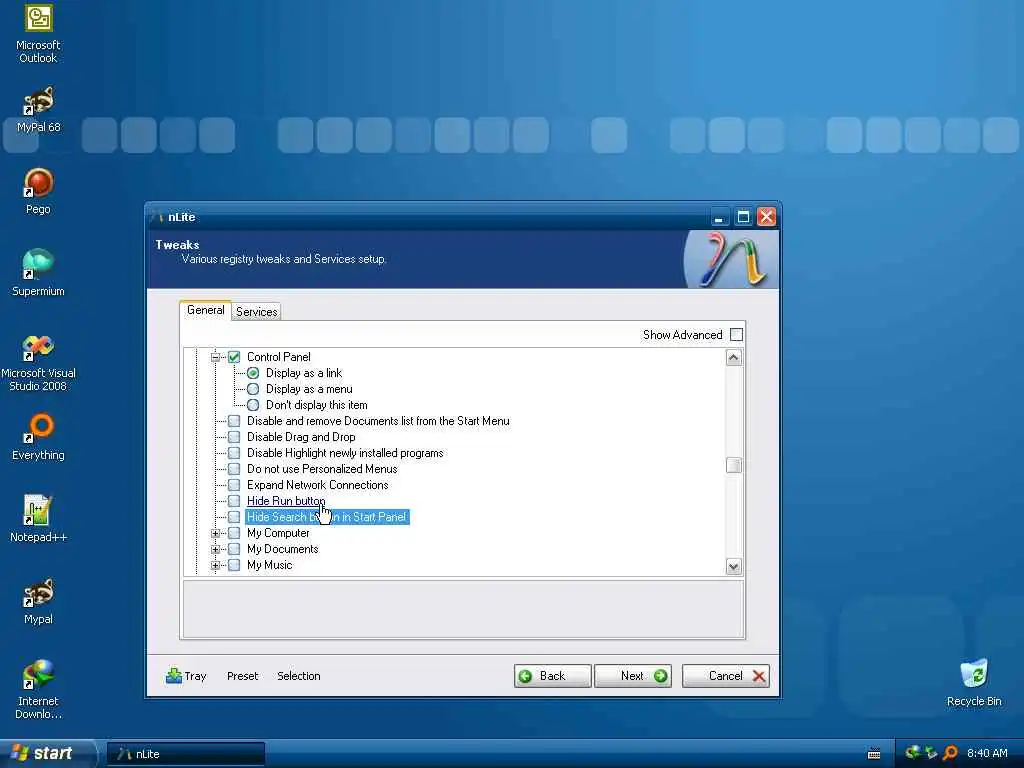Select the Recycle Bin icon
The image size is (1024, 768).
point(974,683)
